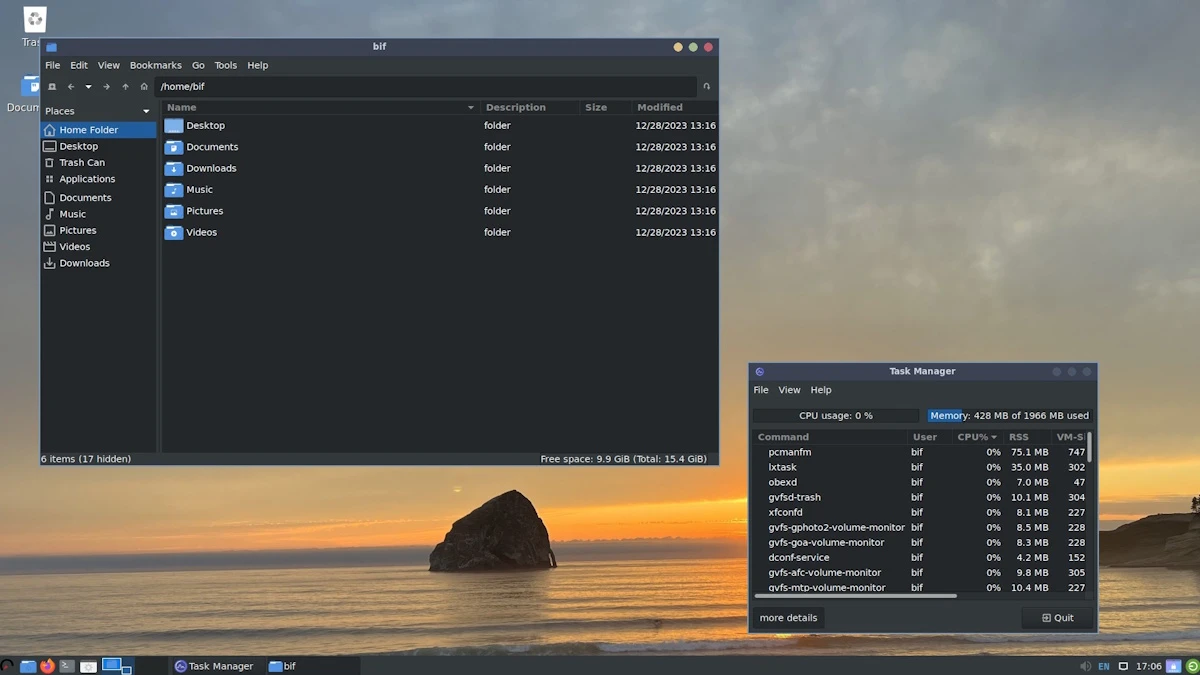Launch Firefox from the taskbar
Image resolution: width=1200 pixels, height=675 pixels.
coord(47,666)
